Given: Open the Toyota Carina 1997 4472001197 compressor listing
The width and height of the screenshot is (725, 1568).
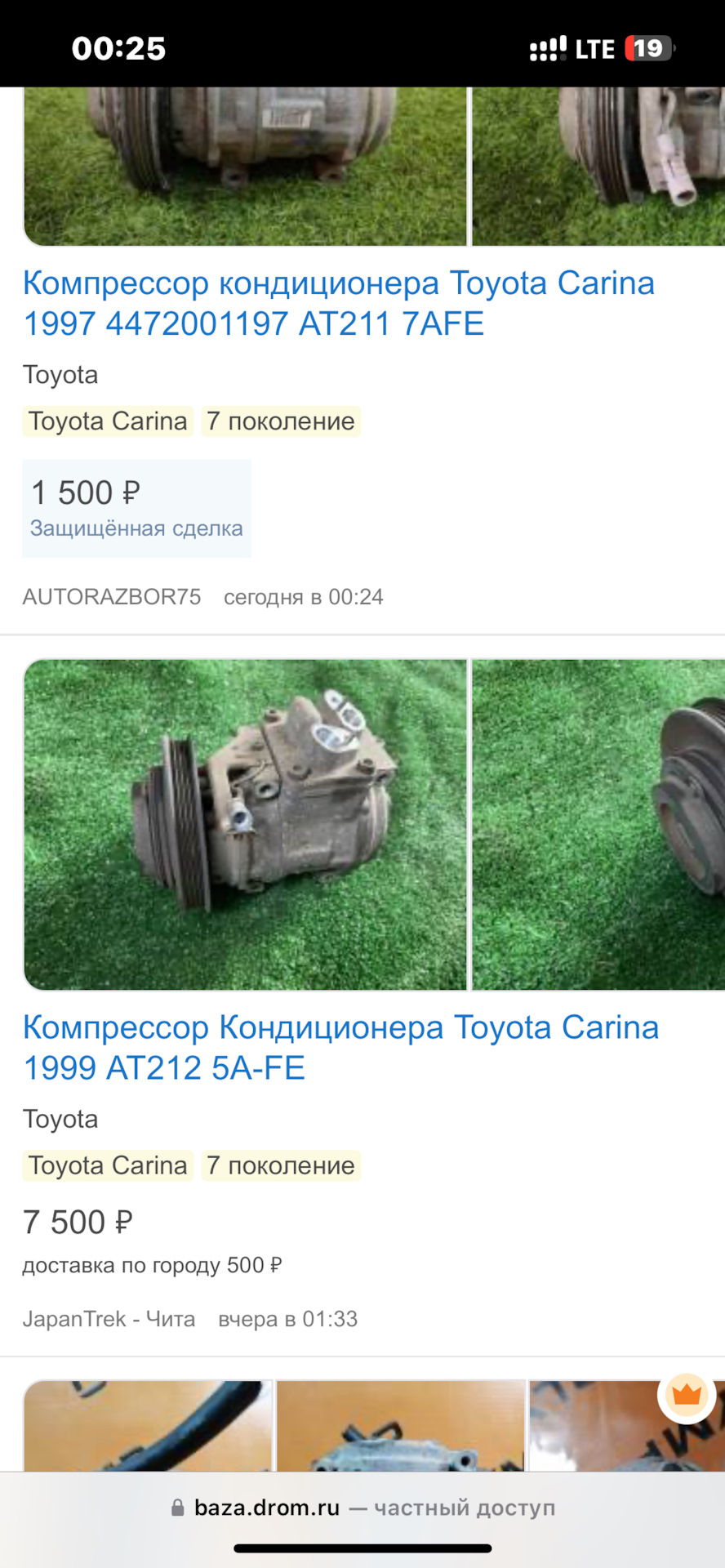Looking at the screenshot, I should pos(339,303).
